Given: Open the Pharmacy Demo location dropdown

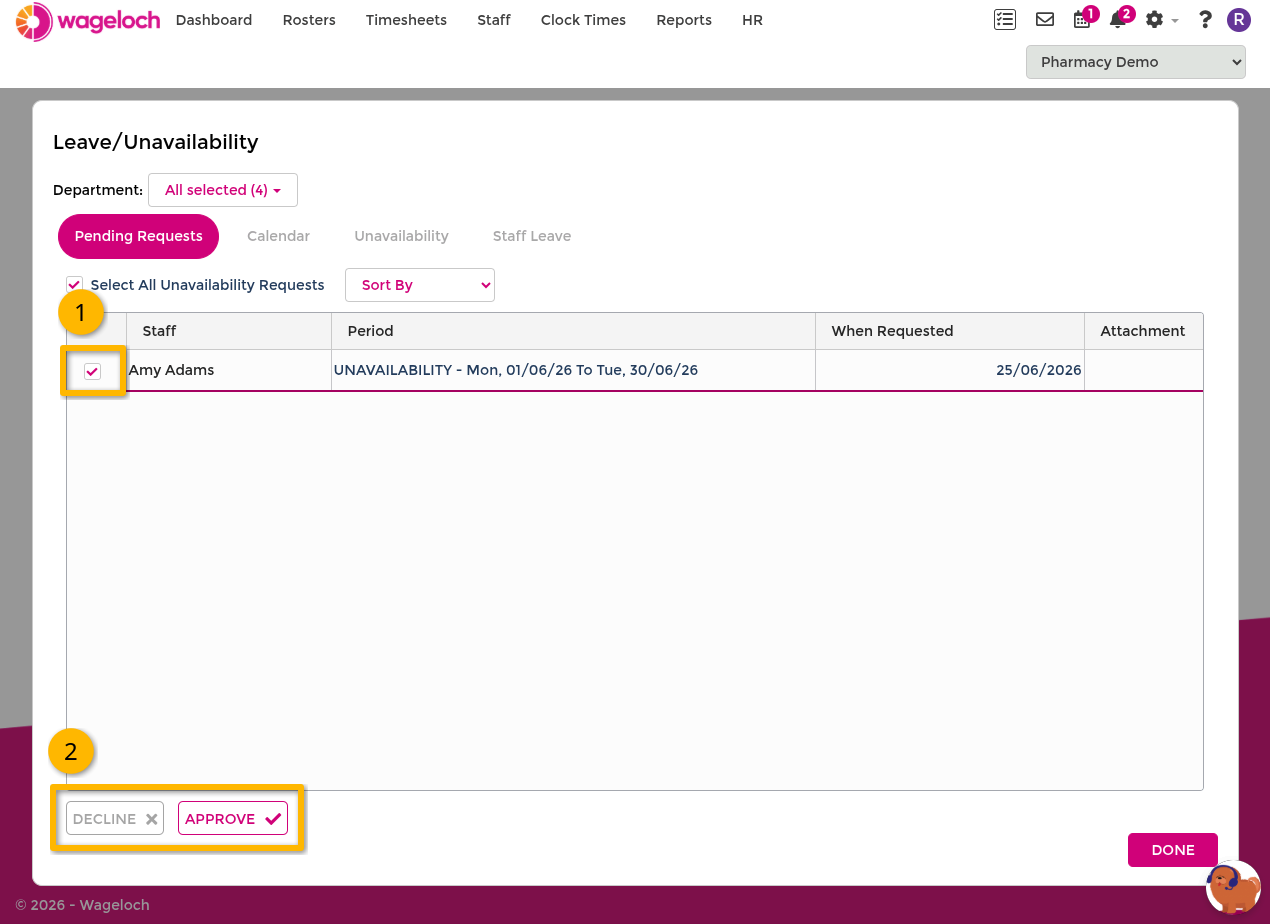Looking at the screenshot, I should 1136,62.
